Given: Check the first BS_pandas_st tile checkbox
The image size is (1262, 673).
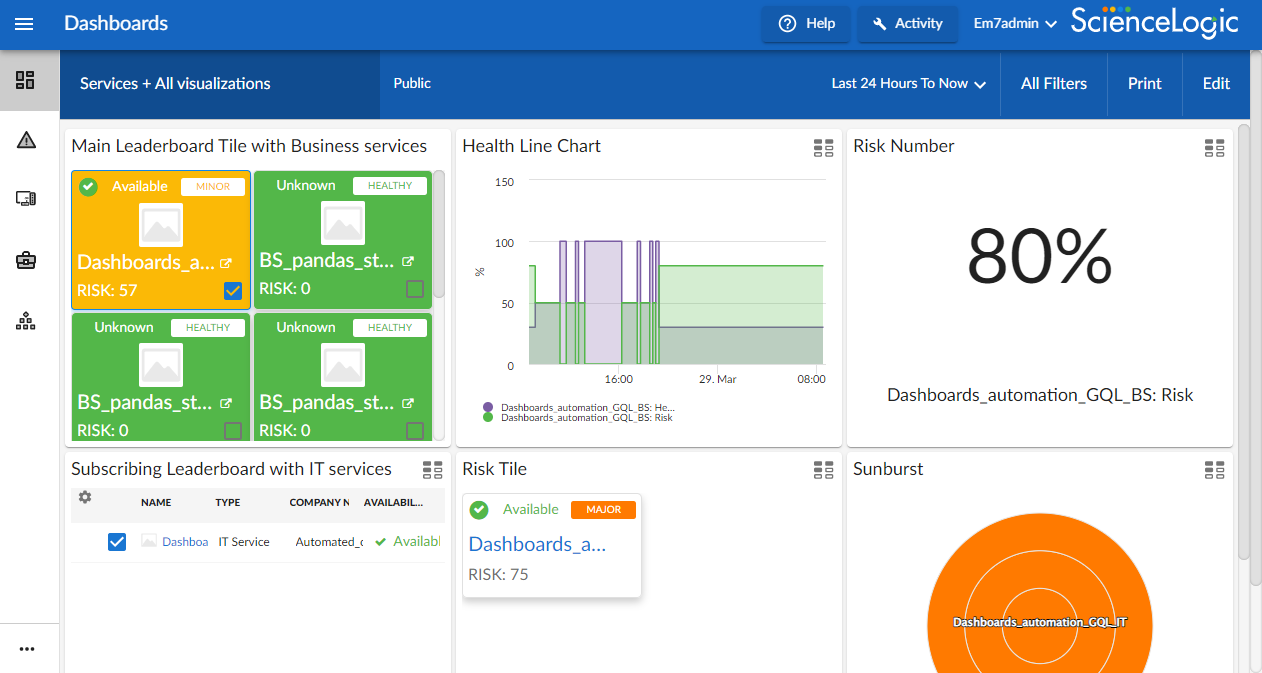Looking at the screenshot, I should (x=415, y=289).
